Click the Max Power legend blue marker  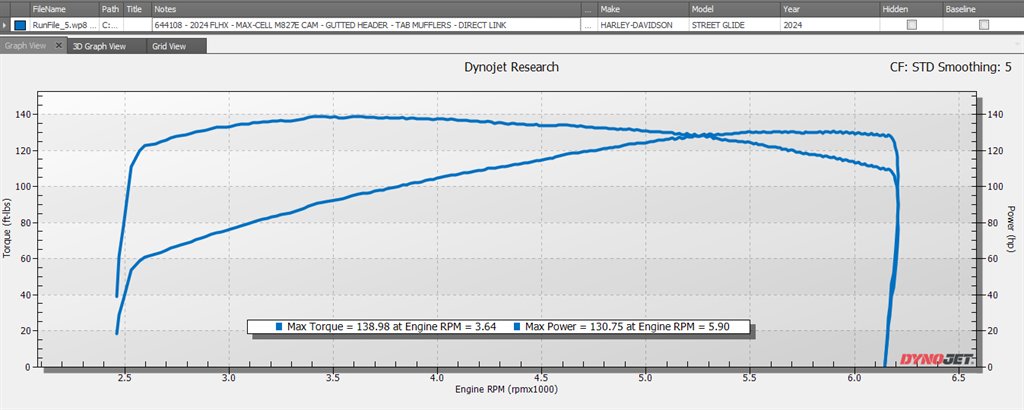click(x=516, y=327)
